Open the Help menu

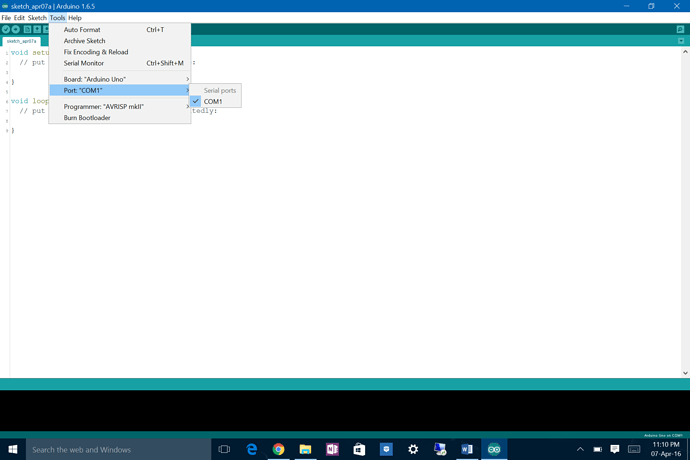[75, 18]
